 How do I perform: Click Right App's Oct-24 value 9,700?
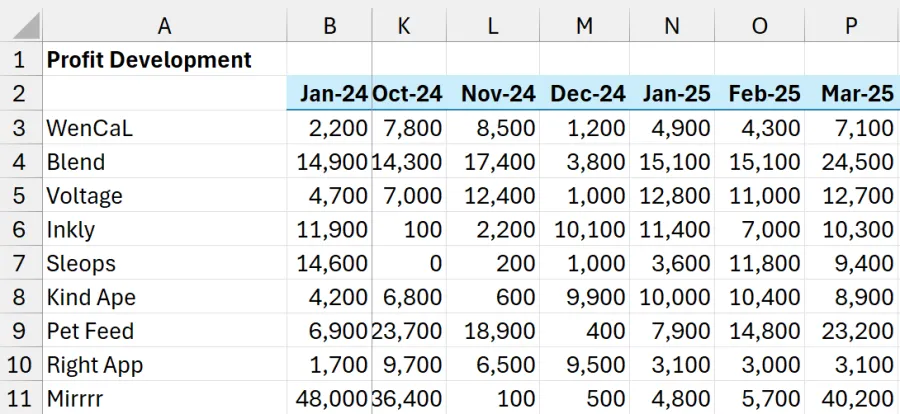(x=409, y=364)
